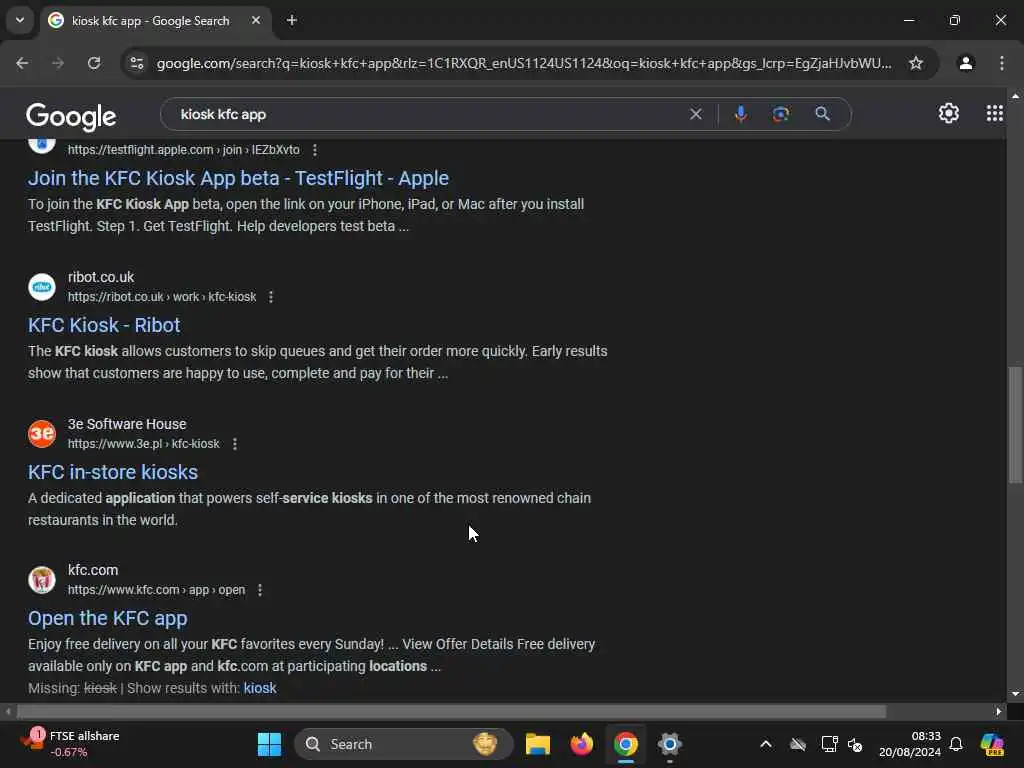The width and height of the screenshot is (1024, 768).
Task: Click the browser forward arrow
Action: tap(58, 63)
